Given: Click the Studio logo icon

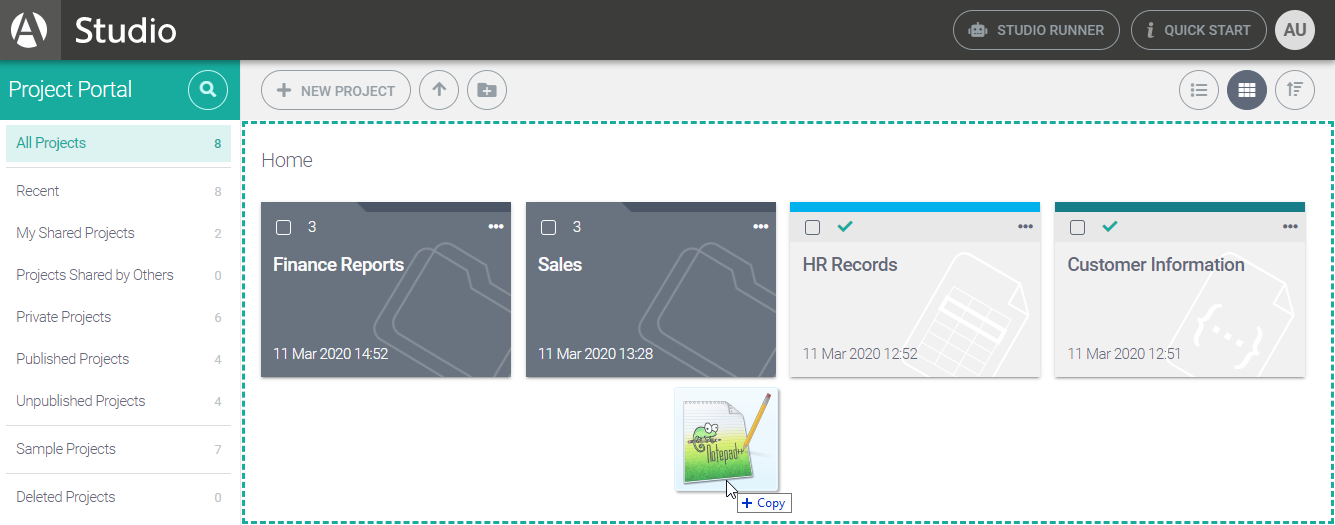Looking at the screenshot, I should coord(30,30).
